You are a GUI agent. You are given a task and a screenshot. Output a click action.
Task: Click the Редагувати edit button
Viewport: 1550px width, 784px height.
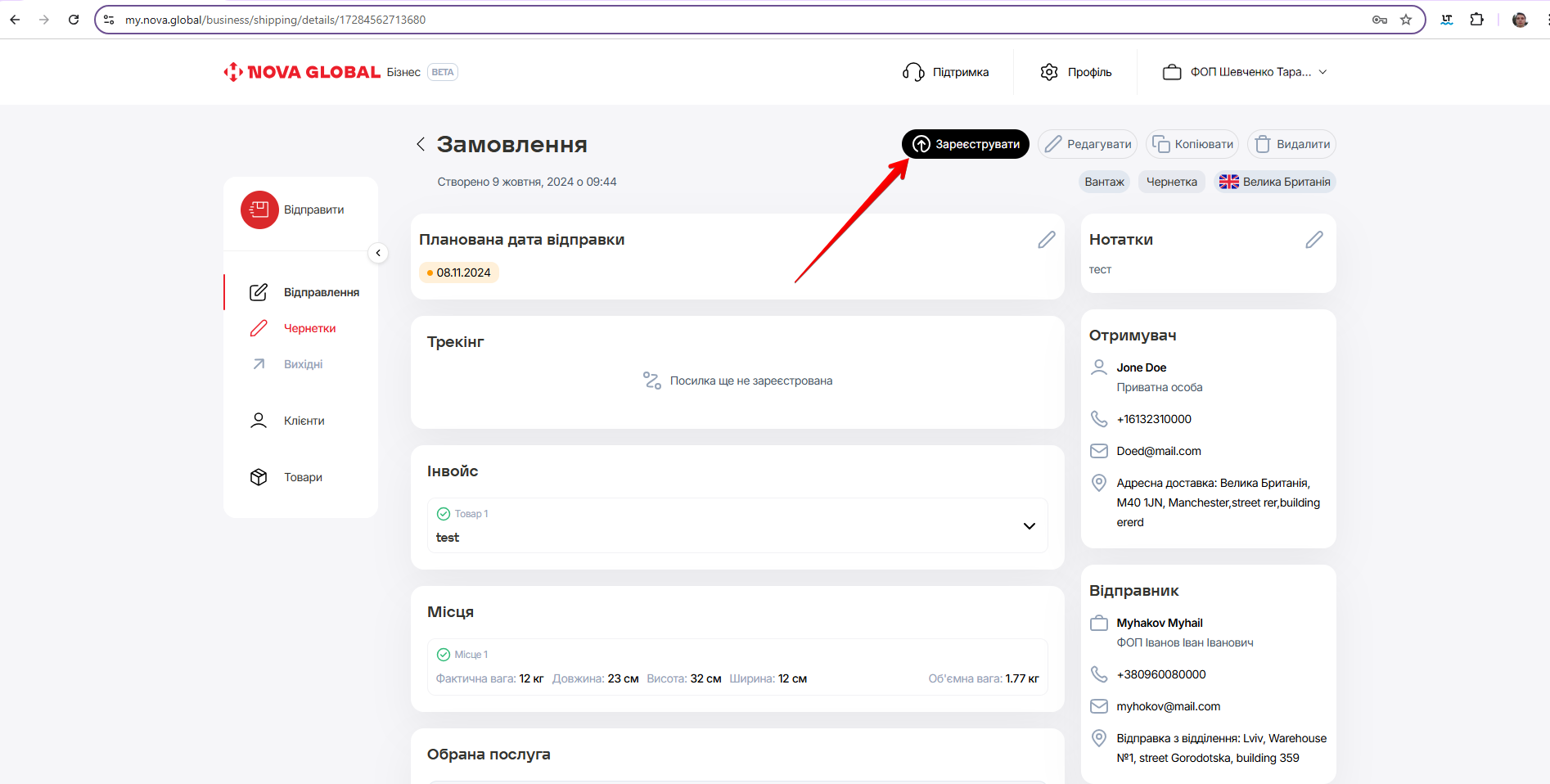click(x=1088, y=144)
